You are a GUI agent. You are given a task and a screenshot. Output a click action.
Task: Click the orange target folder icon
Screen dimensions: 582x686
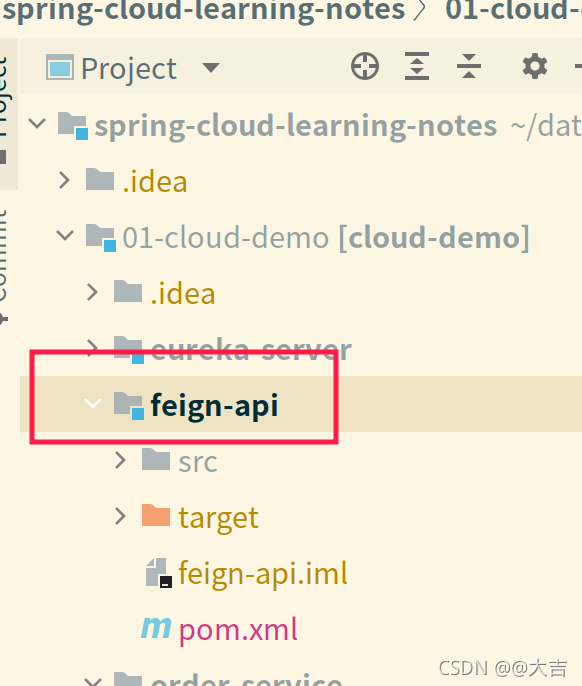click(156, 515)
